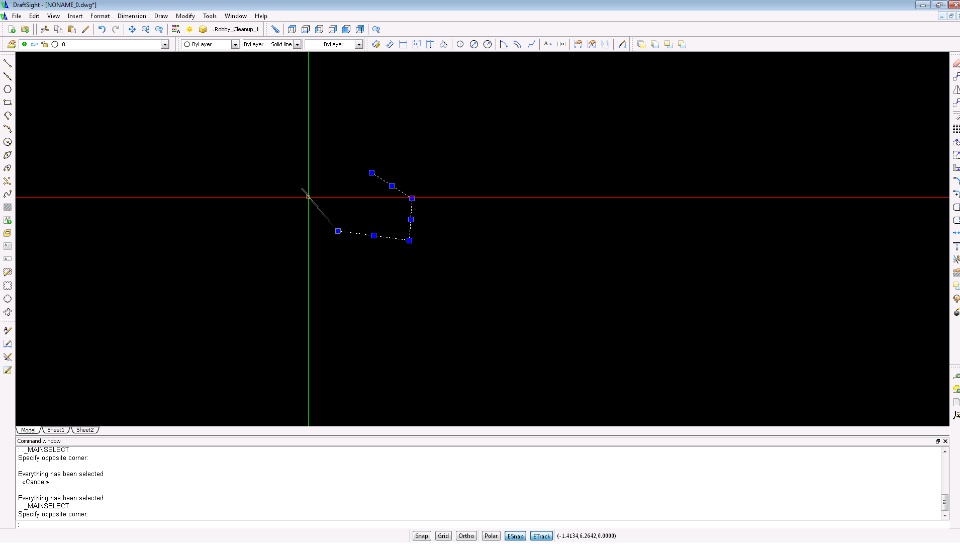960x546 pixels.
Task: Select the Rectangle draw tool
Action: click(x=7, y=103)
